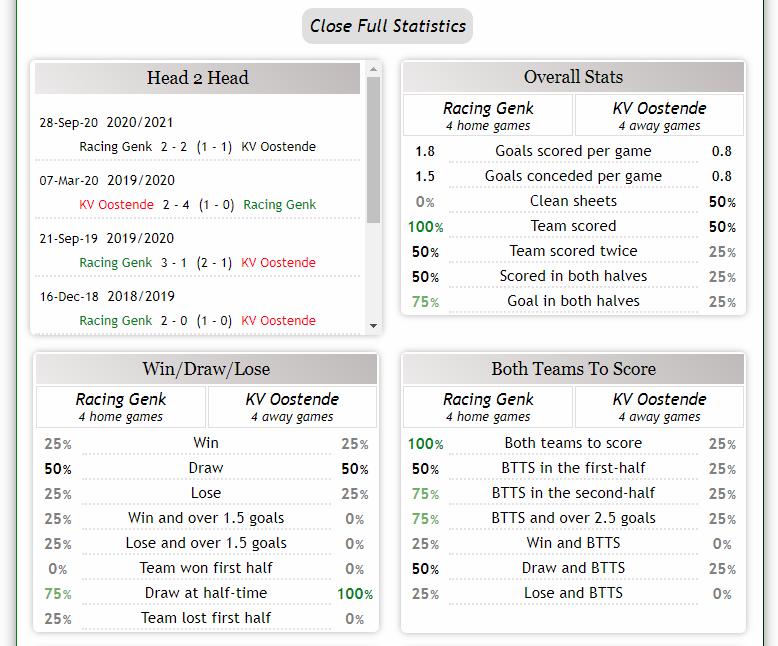
Task: Click the Draw at half-time row
Action: (206, 593)
